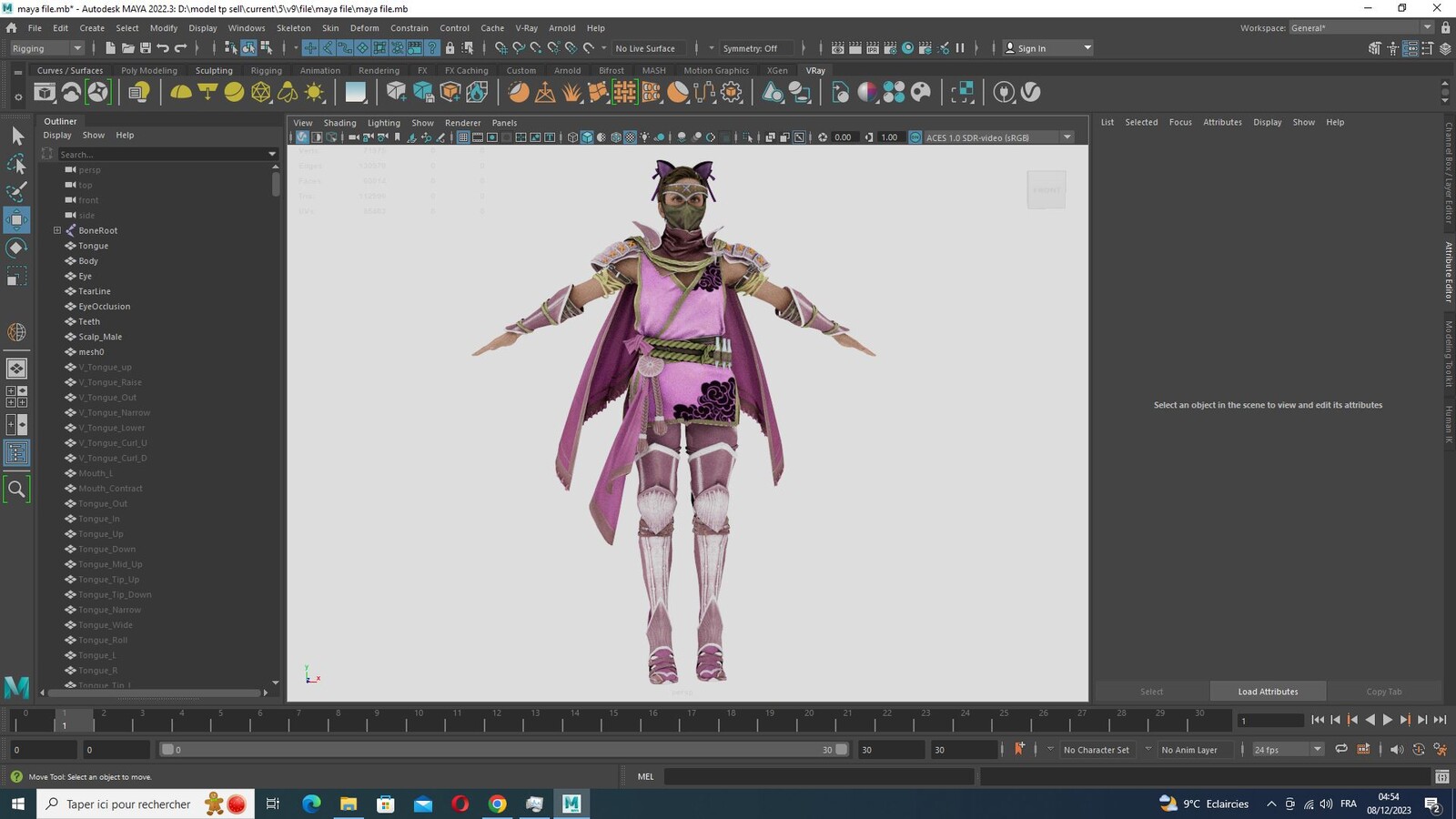1456x819 pixels.
Task: Click the viewport gamma 1.00 field
Action: (889, 137)
